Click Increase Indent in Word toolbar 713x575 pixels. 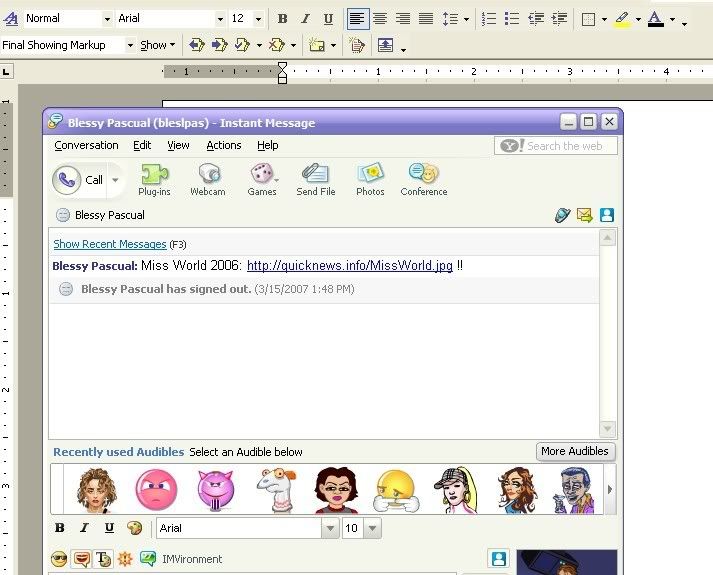559,19
